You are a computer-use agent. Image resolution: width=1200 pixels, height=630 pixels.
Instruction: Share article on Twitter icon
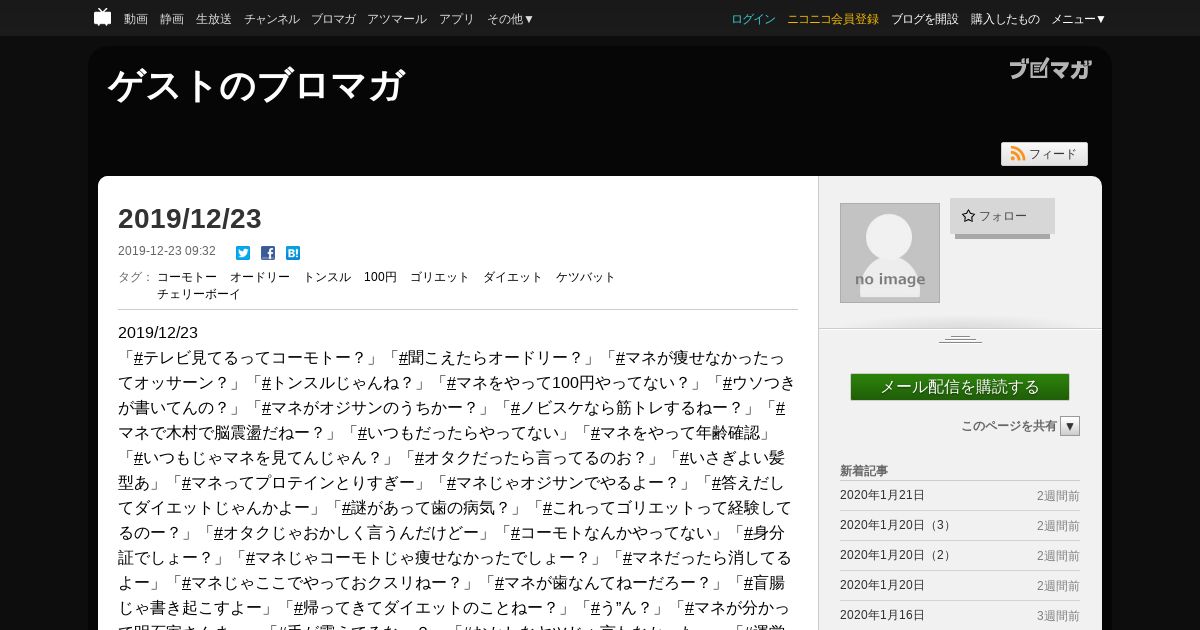pyautogui.click(x=243, y=253)
